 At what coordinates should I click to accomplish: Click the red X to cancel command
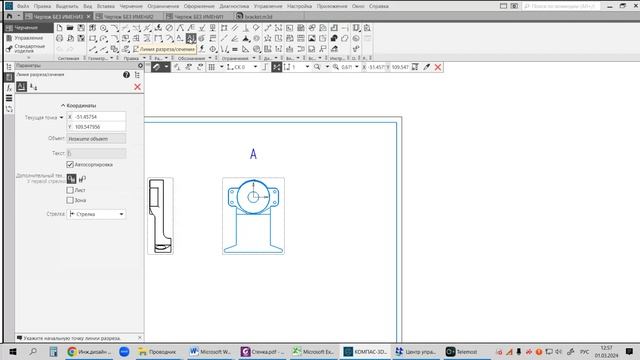point(138,87)
